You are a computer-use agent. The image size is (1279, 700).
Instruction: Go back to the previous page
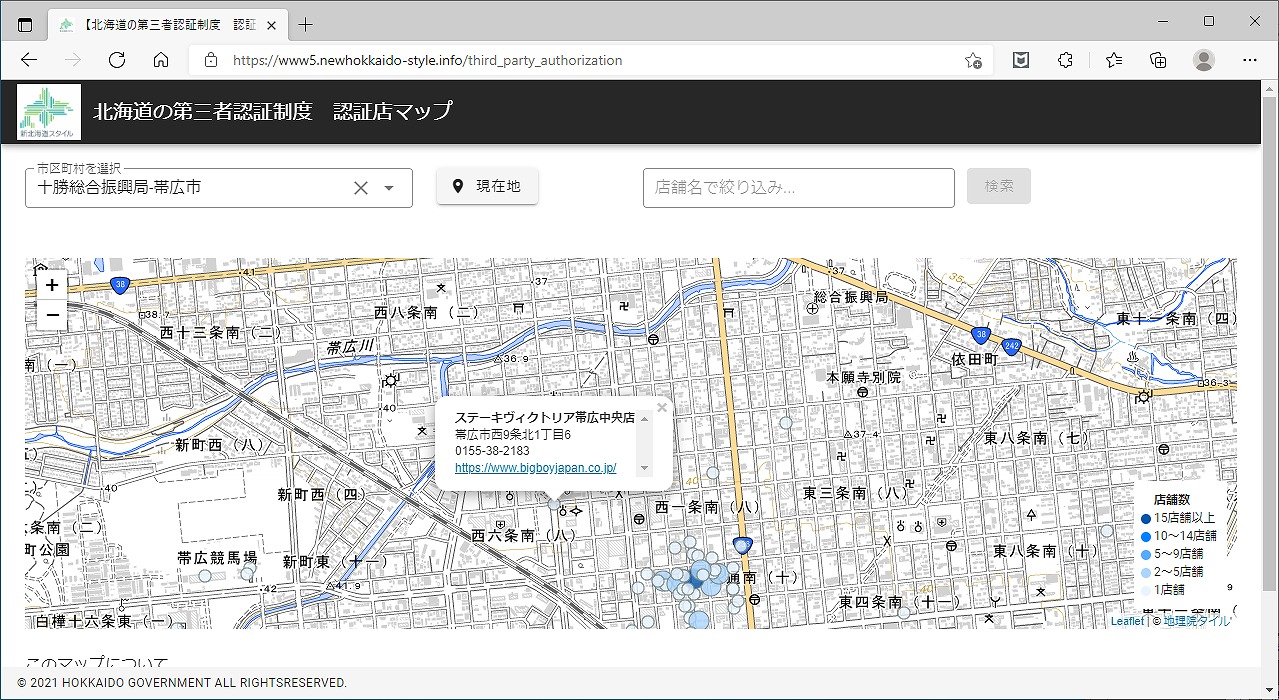click(x=29, y=60)
